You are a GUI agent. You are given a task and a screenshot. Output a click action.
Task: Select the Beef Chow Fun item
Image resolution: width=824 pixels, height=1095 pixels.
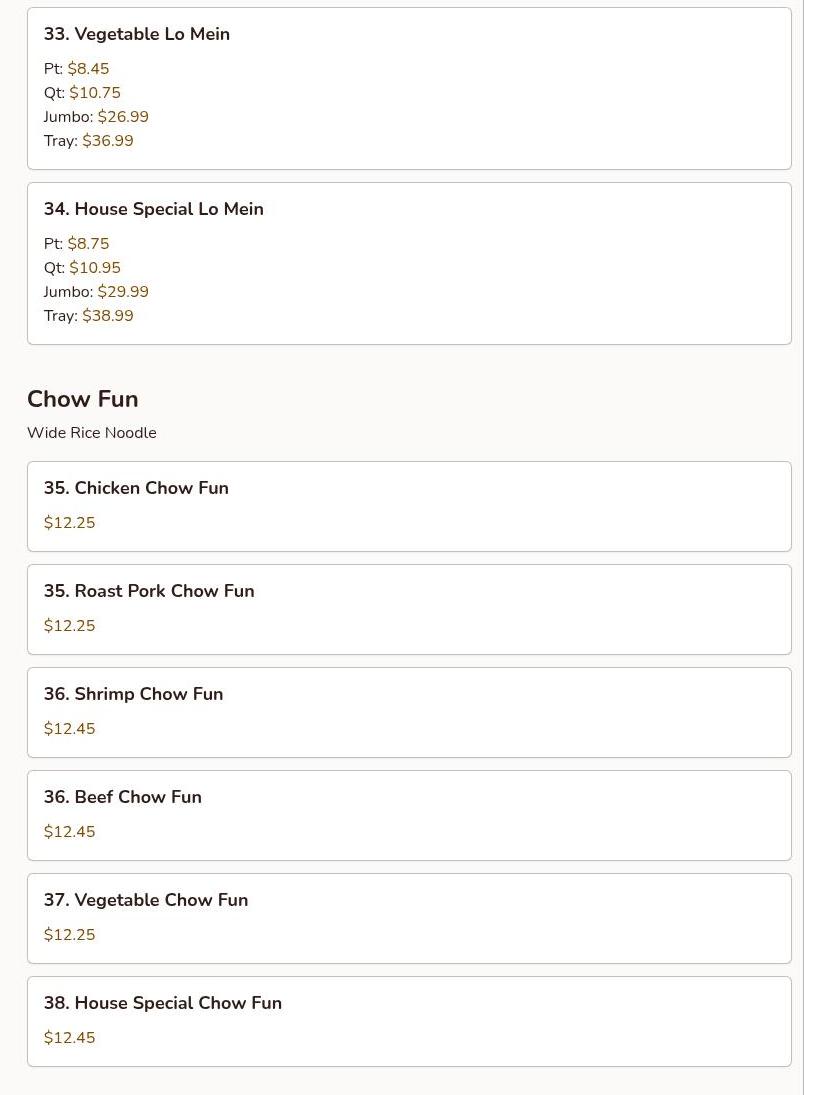[409, 816]
